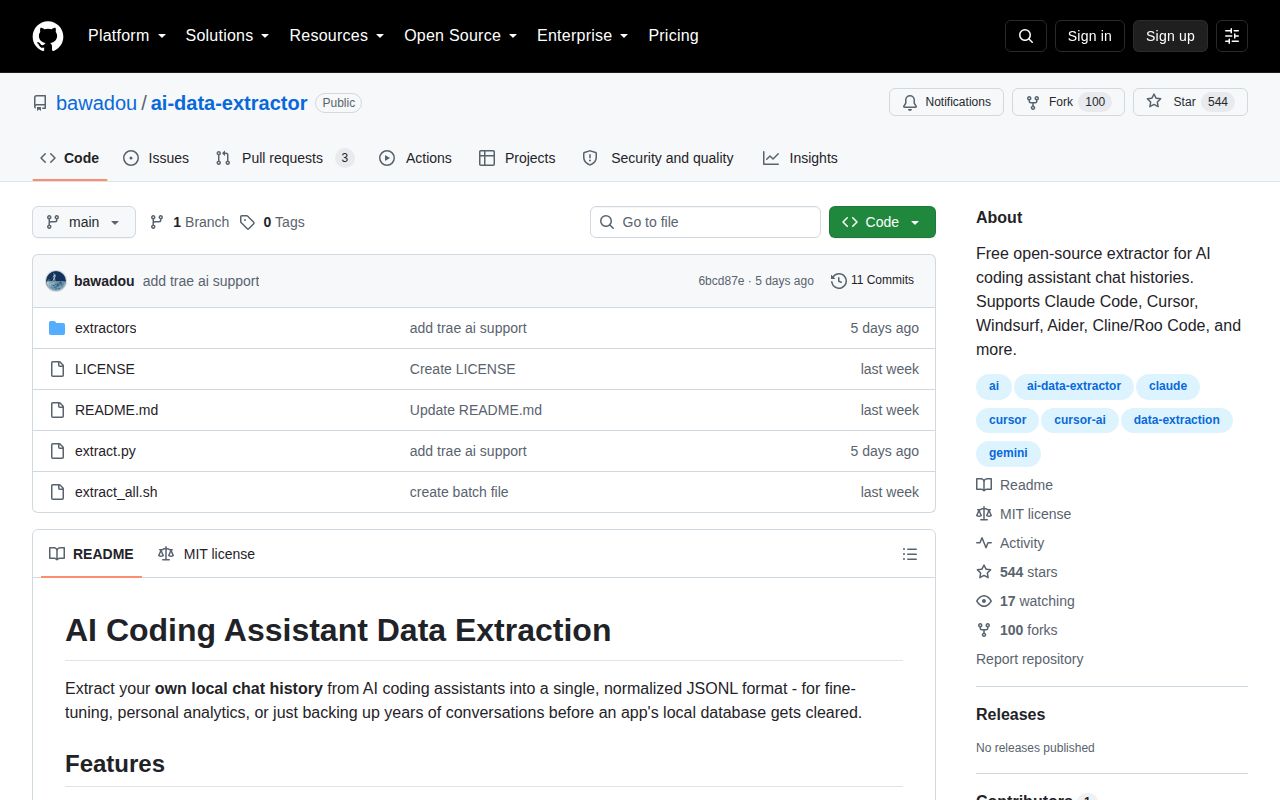The height and width of the screenshot is (800, 1280).
Task: Open the bawadou owner link
Action: pyautogui.click(x=96, y=103)
